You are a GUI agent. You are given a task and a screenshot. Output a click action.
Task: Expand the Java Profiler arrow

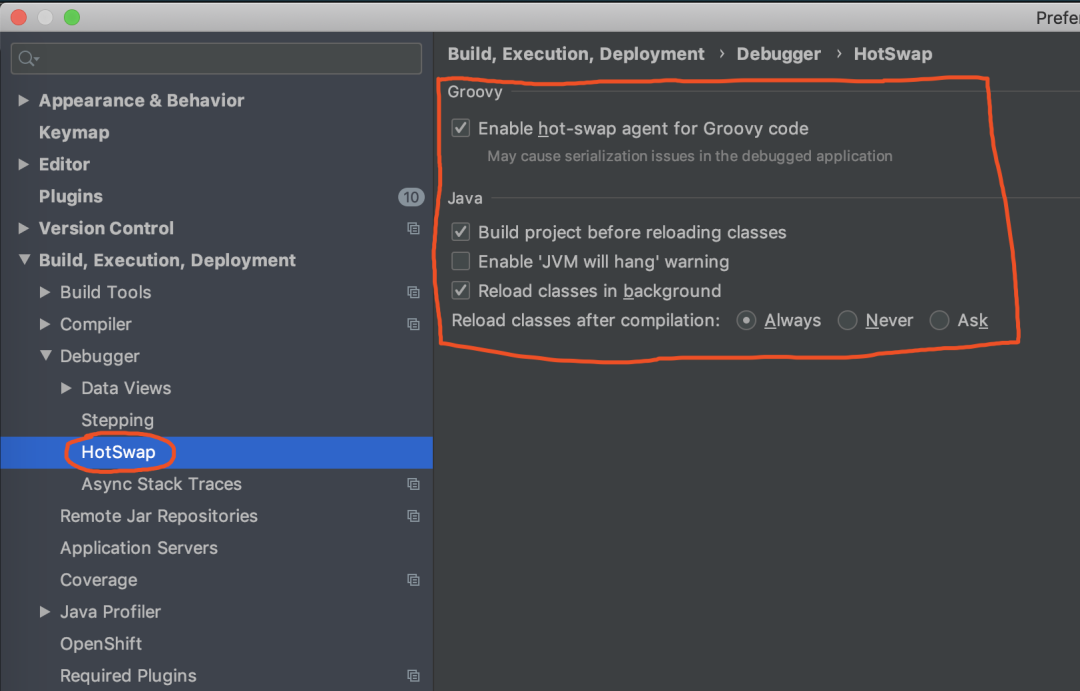pos(45,612)
